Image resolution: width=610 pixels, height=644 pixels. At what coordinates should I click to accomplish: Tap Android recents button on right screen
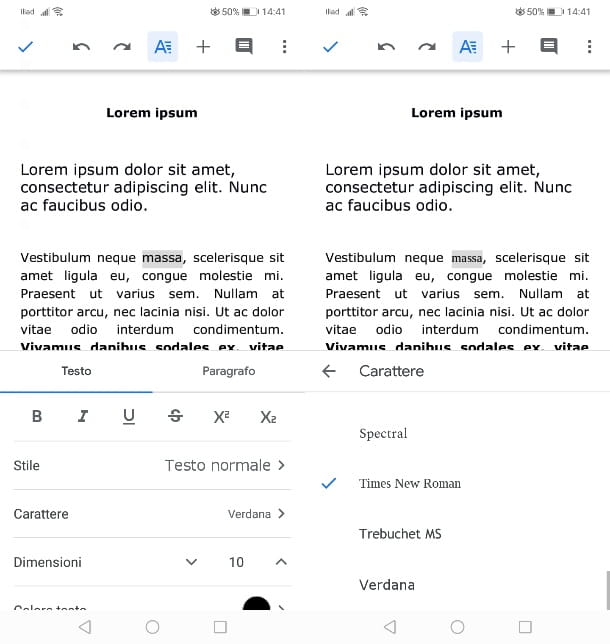[525, 627]
